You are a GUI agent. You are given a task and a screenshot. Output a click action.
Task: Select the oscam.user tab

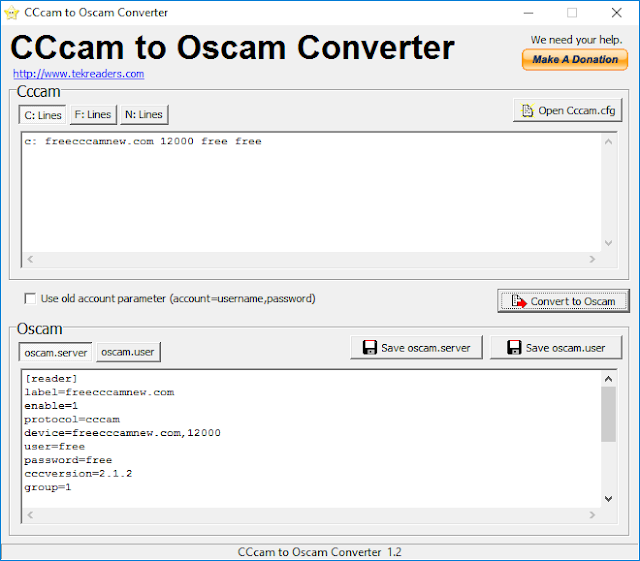(x=128, y=352)
